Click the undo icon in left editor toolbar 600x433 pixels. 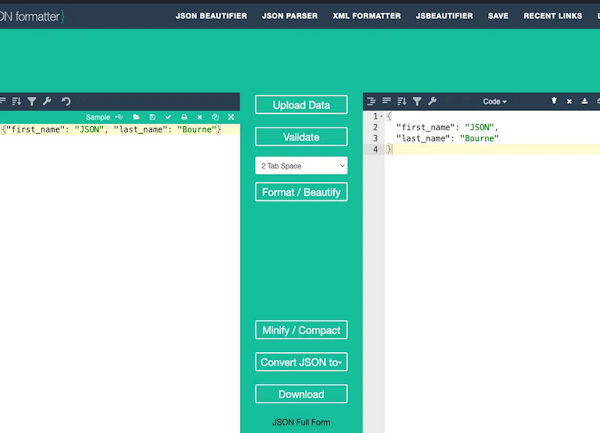point(66,101)
